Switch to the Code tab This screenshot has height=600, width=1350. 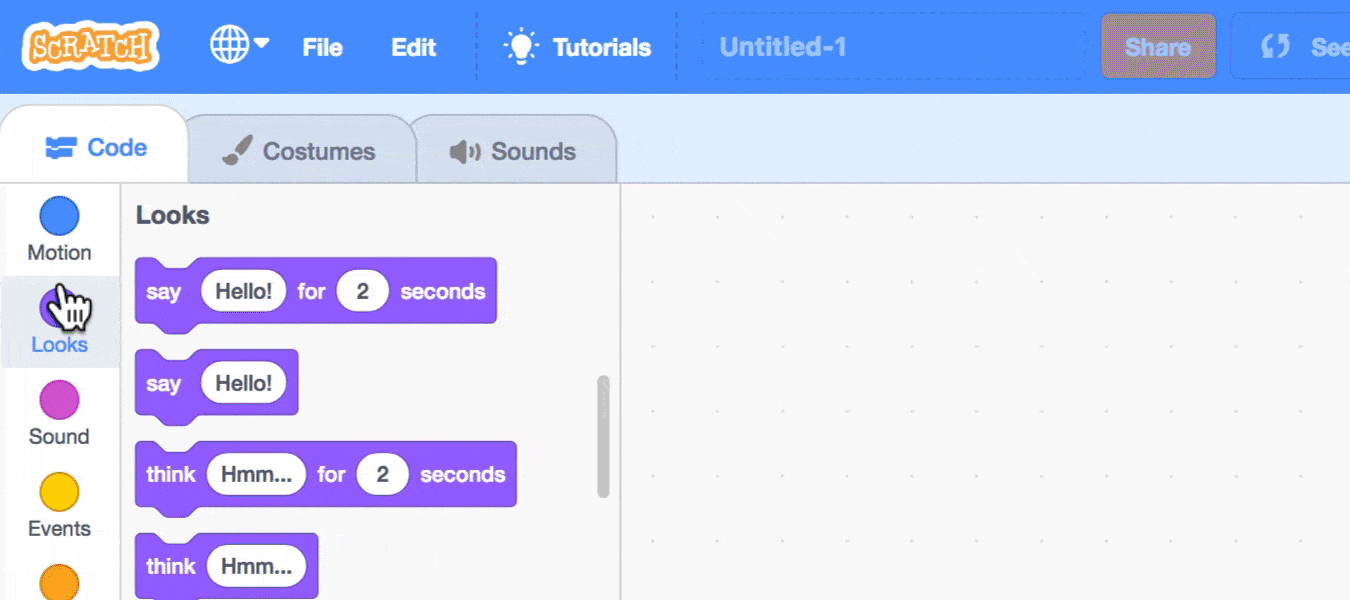tap(97, 148)
